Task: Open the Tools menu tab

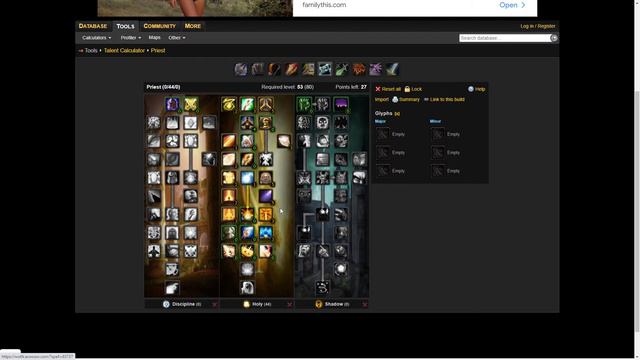Action: (x=125, y=26)
